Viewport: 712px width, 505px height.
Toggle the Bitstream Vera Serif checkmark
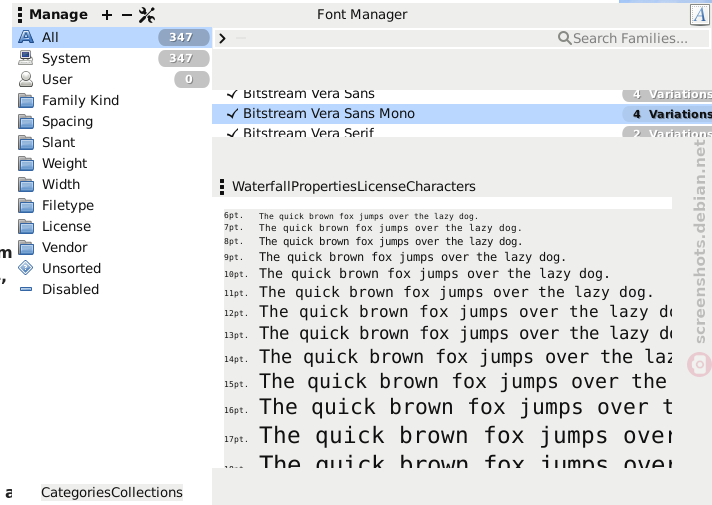tap(232, 133)
